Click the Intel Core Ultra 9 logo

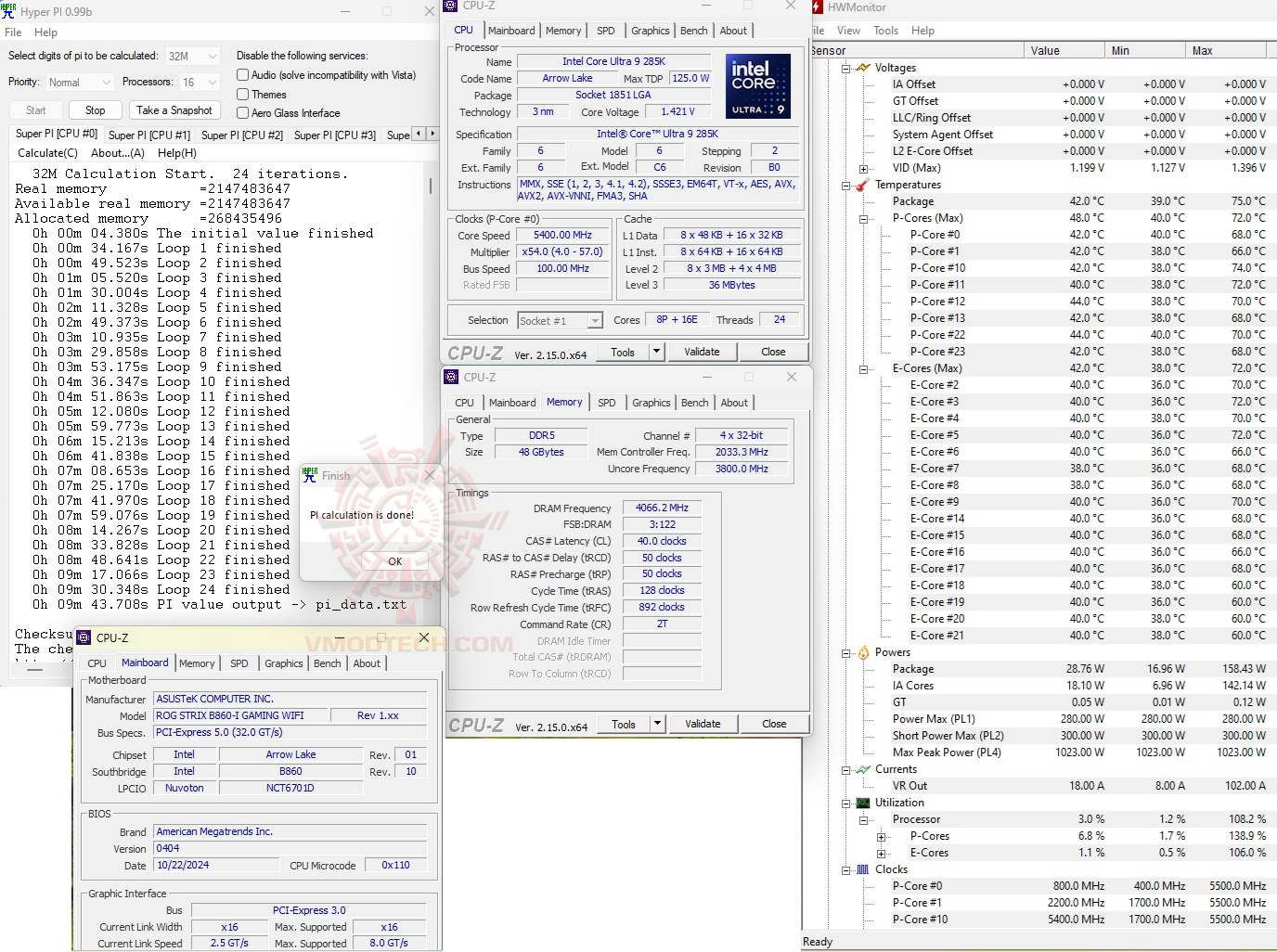tap(758, 85)
